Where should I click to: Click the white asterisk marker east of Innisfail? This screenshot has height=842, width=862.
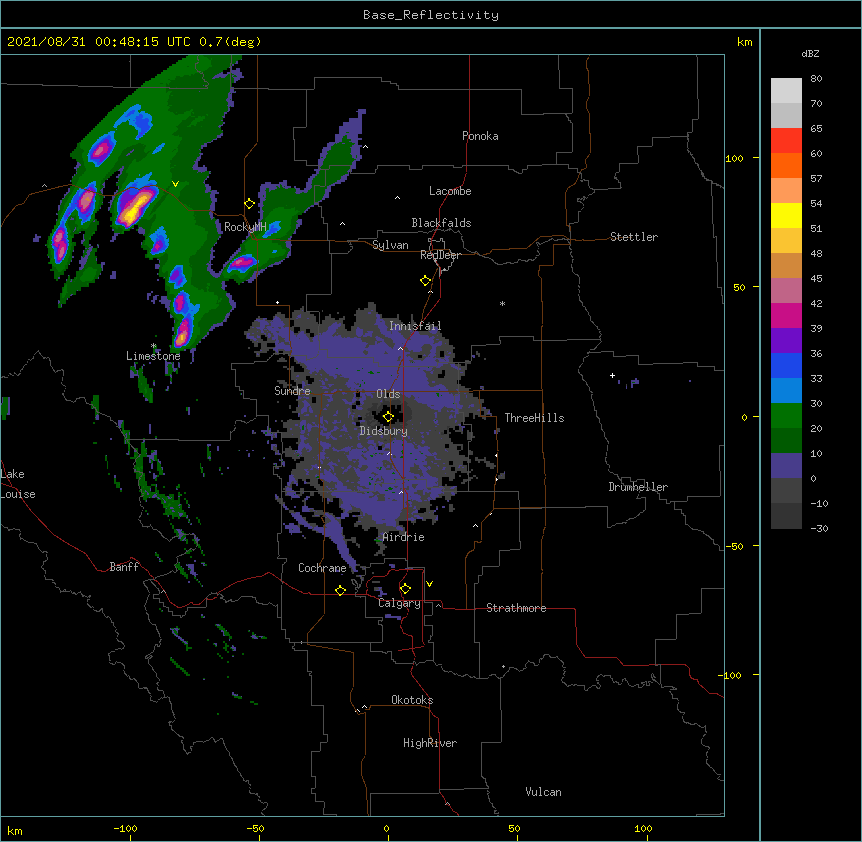pyautogui.click(x=502, y=303)
